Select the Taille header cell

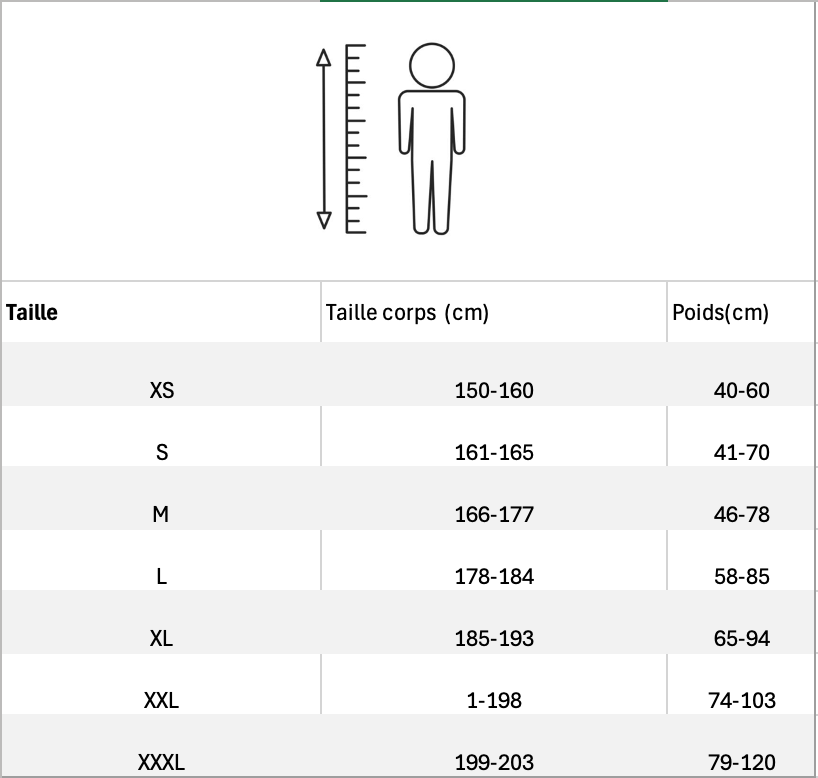(x=32, y=313)
